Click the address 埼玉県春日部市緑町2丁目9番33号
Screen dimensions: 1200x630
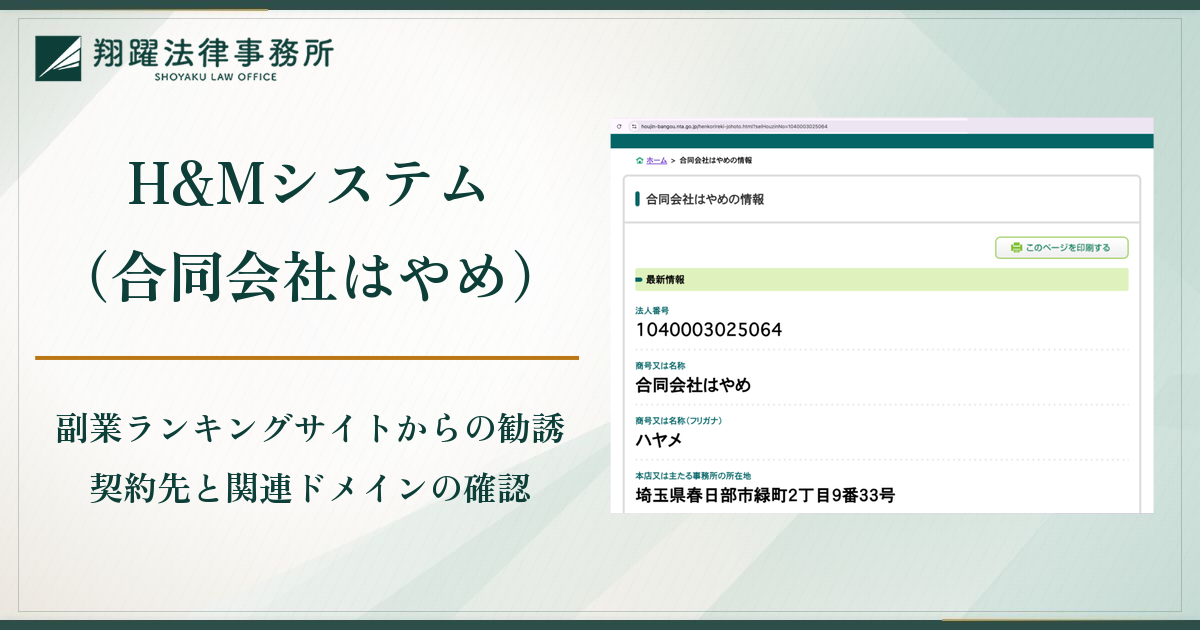click(x=765, y=494)
